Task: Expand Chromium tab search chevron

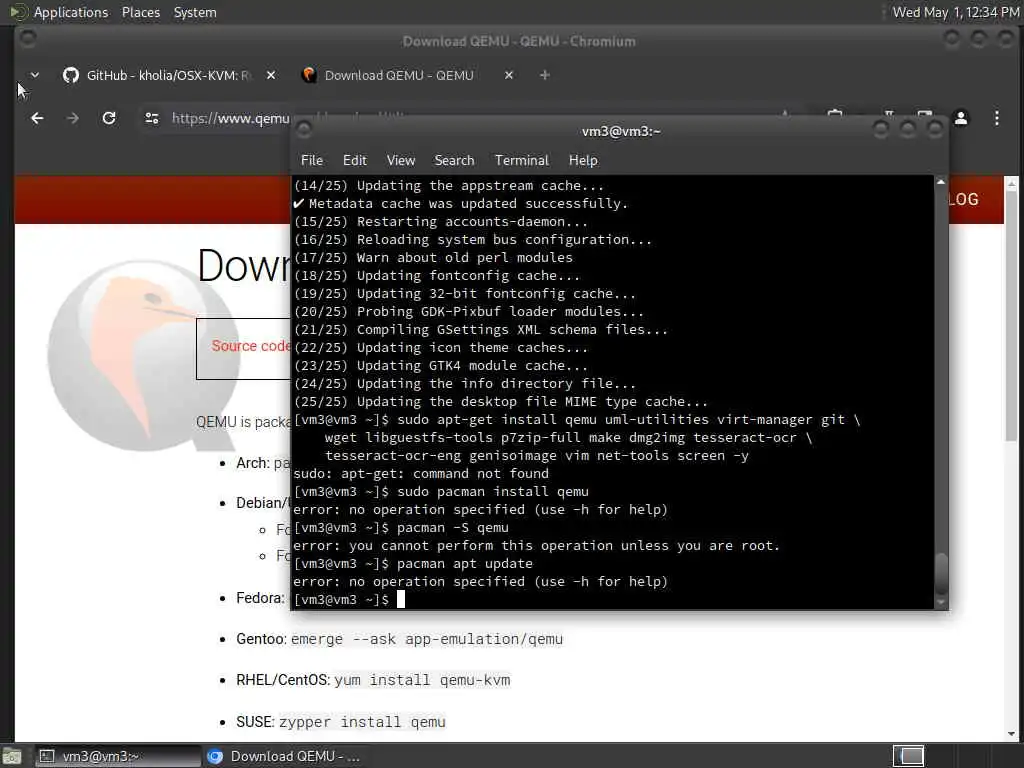Action: [x=35, y=75]
